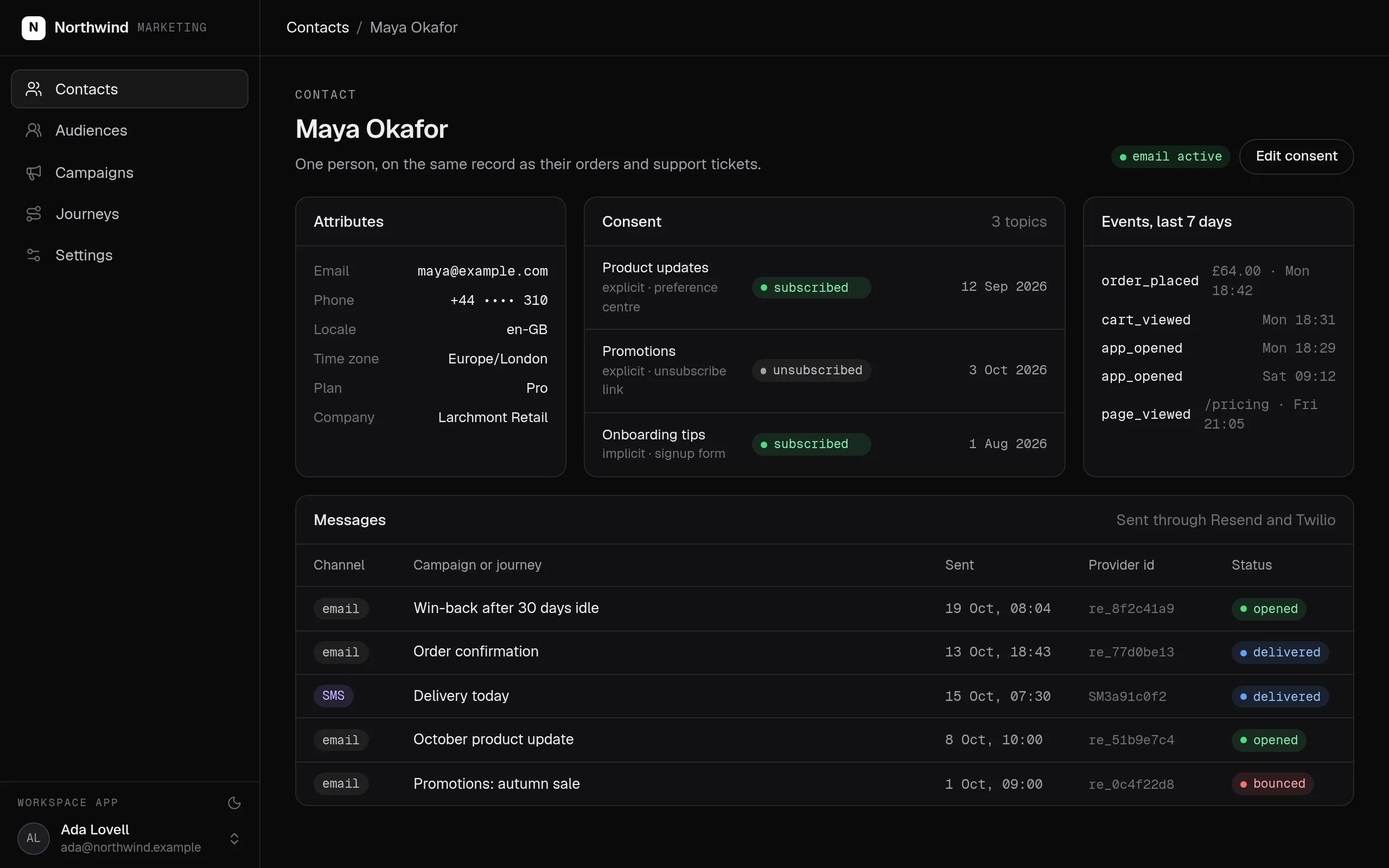Click the email badge for Win-back row

(x=341, y=609)
